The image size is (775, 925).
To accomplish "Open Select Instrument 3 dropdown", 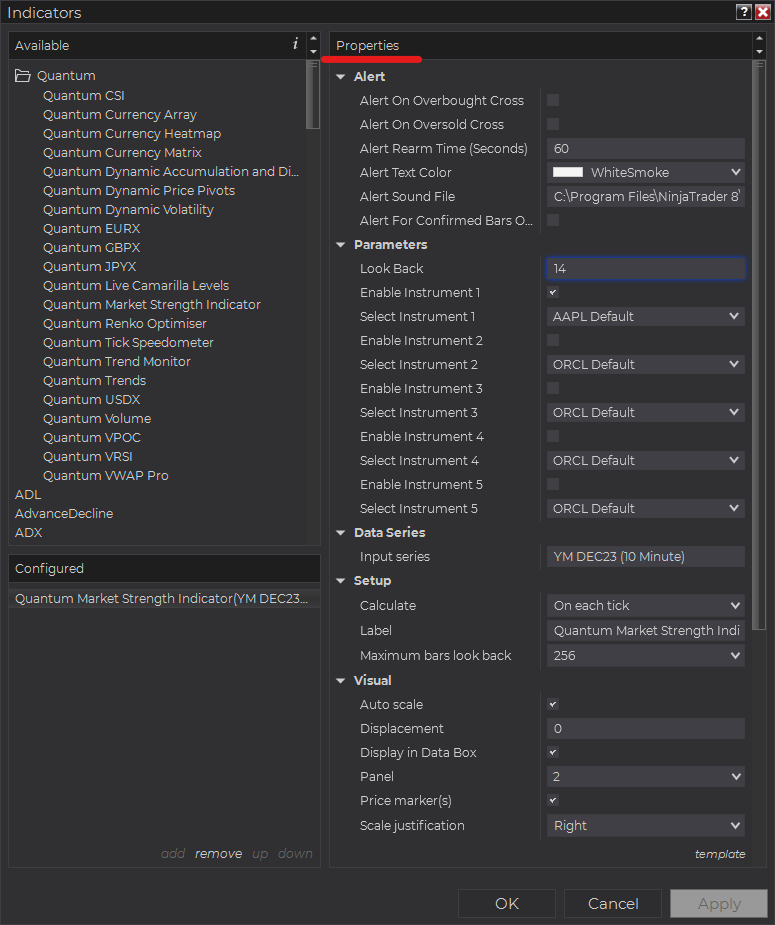I will point(646,412).
